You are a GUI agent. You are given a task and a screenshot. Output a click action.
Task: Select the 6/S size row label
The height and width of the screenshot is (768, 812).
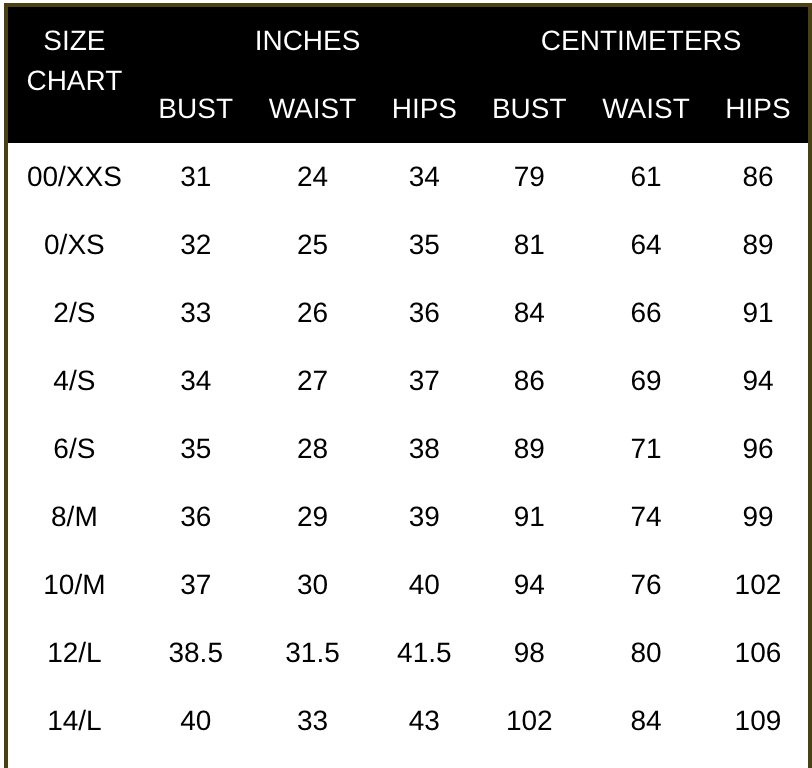coord(74,449)
